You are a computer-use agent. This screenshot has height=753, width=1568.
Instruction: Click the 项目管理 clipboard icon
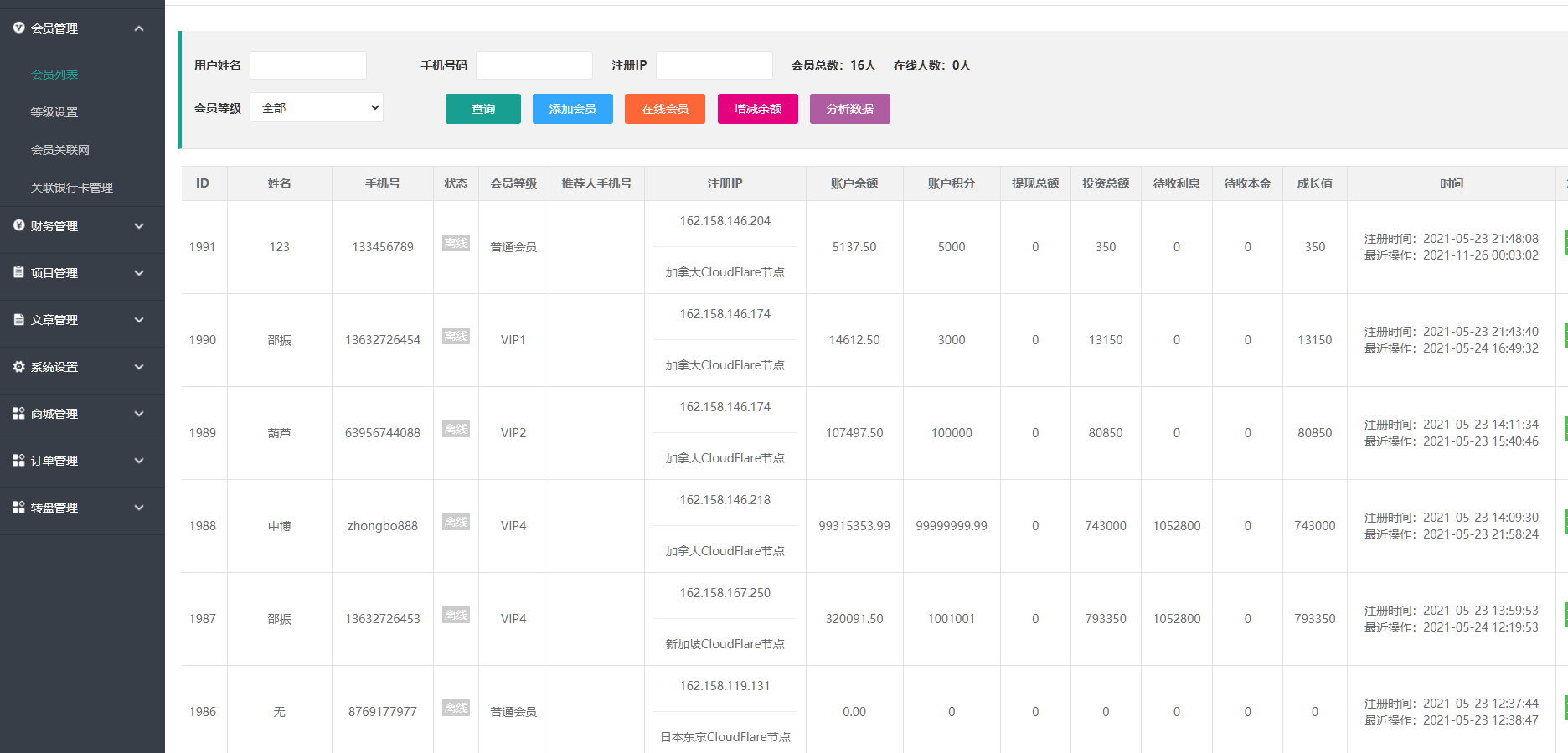18,272
